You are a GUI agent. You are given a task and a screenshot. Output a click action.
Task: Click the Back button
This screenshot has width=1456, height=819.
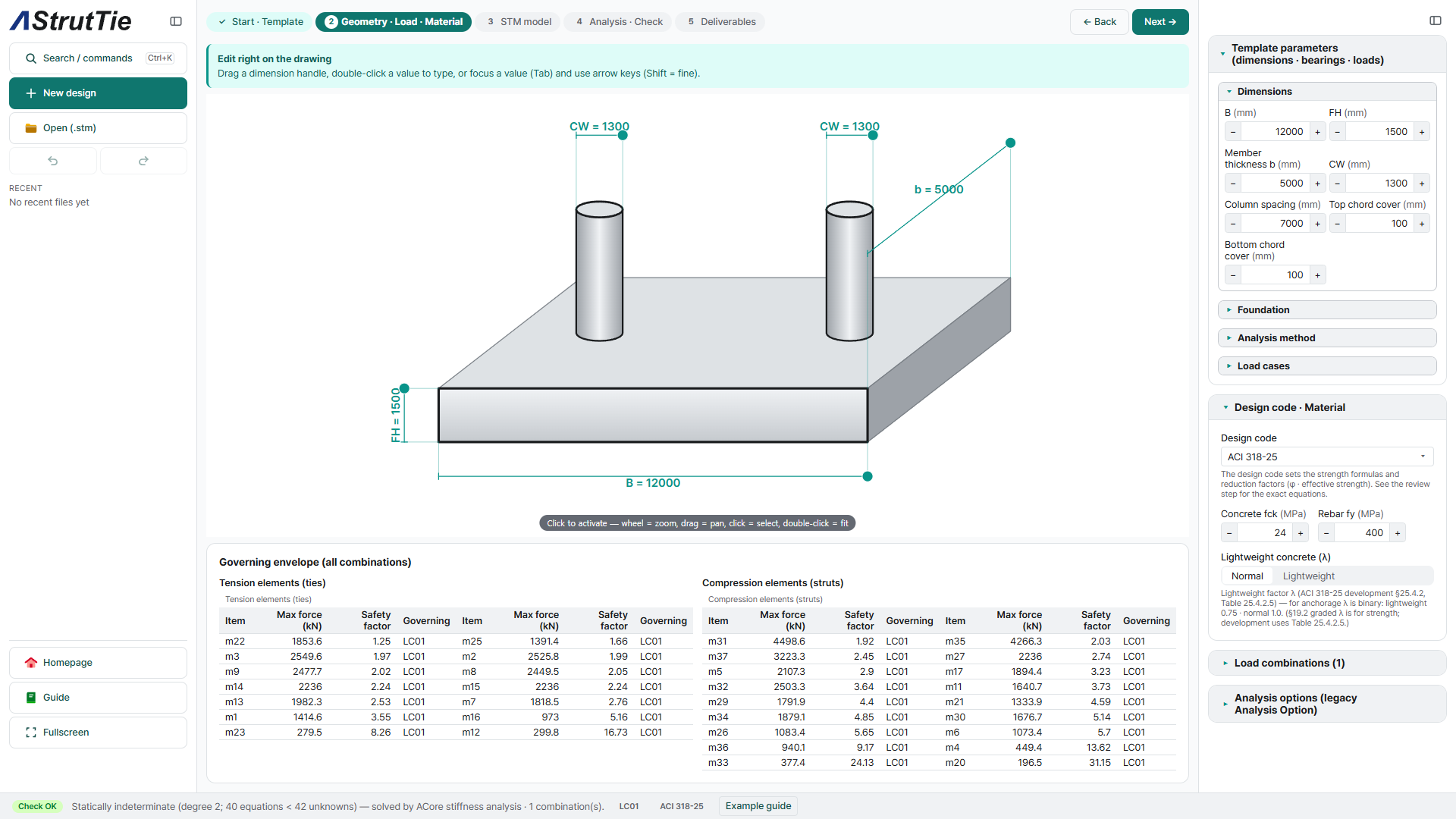[1099, 22]
